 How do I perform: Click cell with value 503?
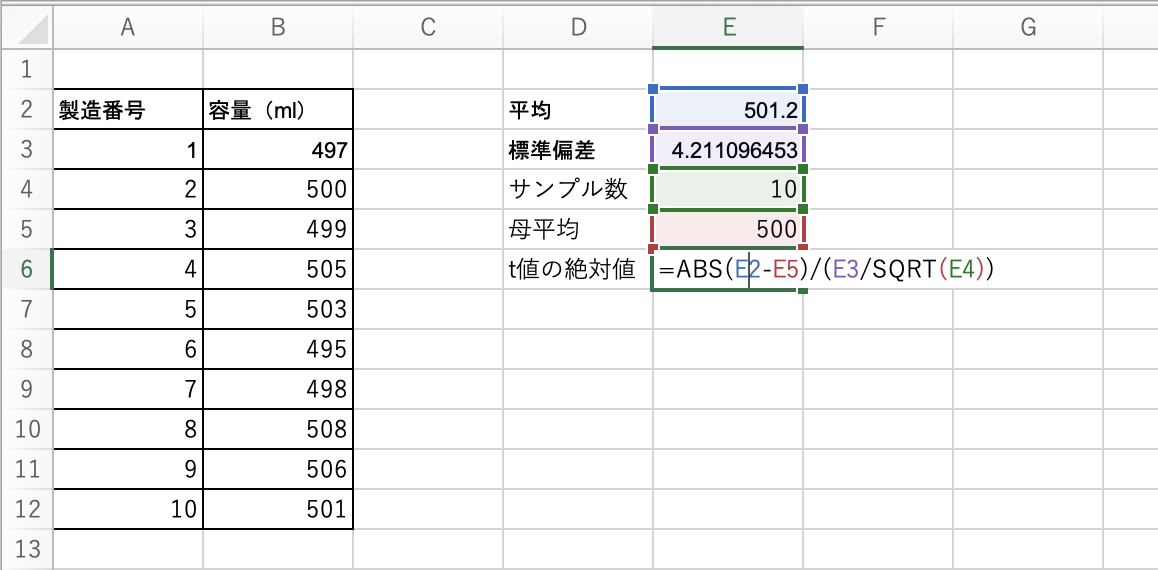point(278,309)
